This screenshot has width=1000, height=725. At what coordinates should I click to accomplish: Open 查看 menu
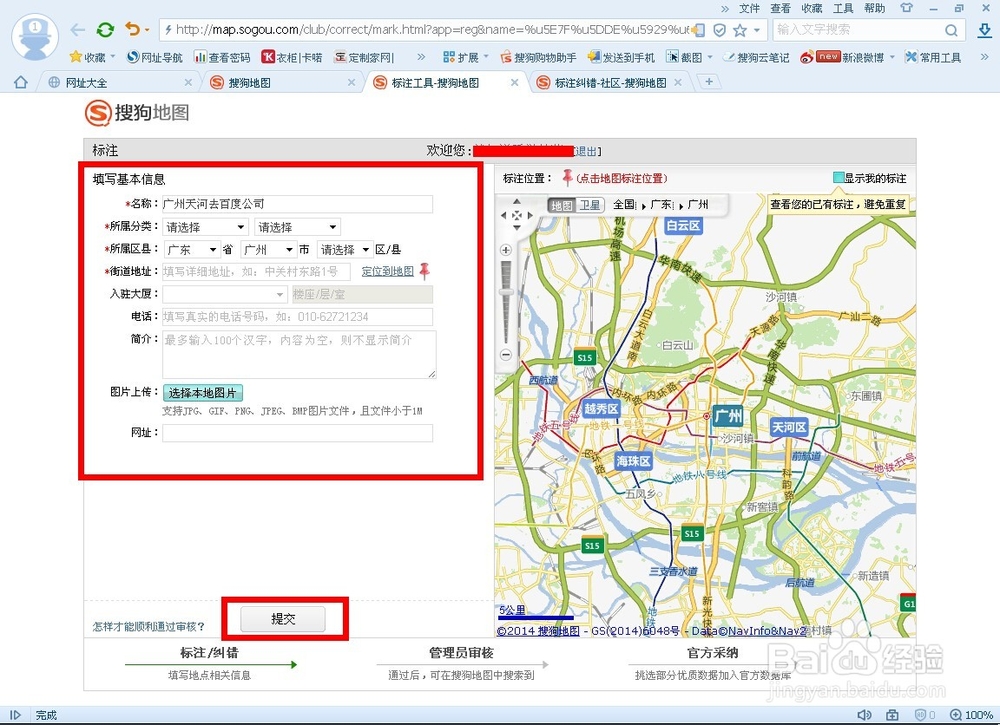coord(780,8)
